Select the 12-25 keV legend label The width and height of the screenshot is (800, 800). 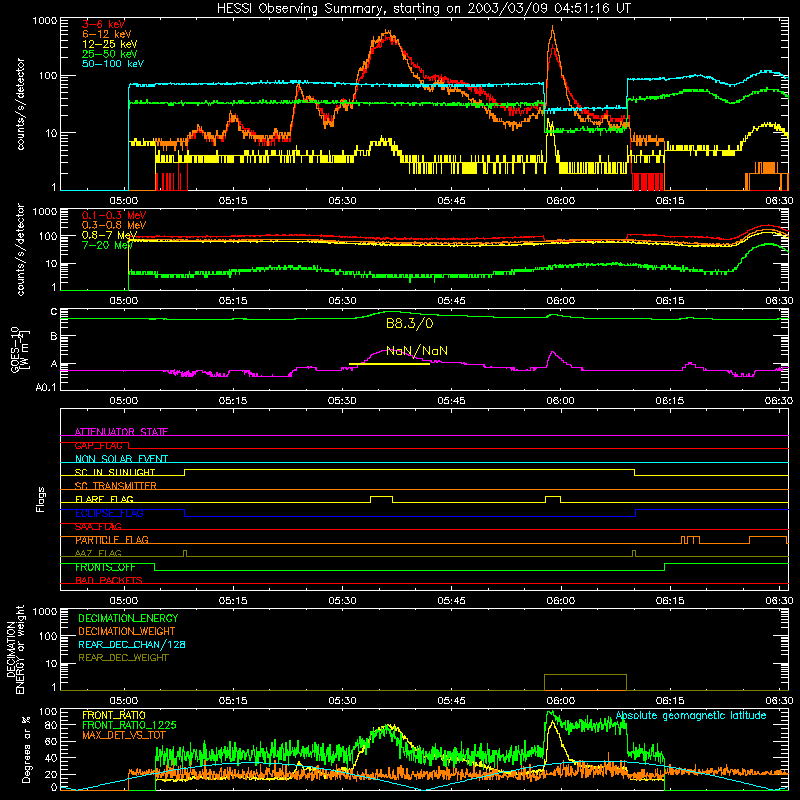click(x=110, y=44)
